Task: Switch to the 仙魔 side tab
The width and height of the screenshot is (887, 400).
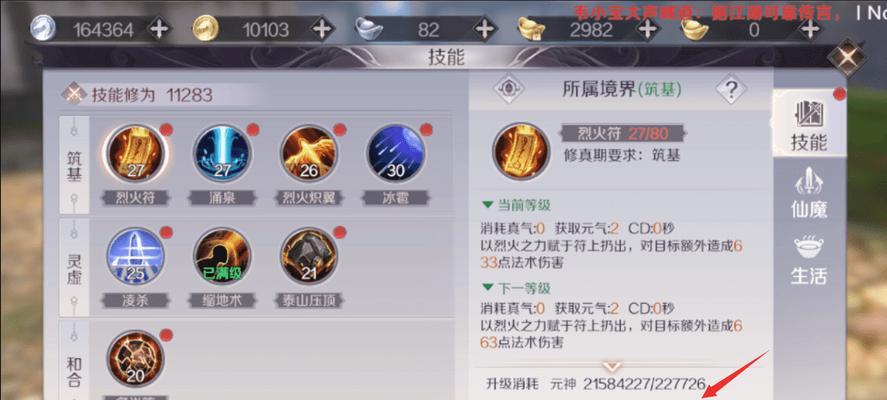Action: [x=809, y=193]
